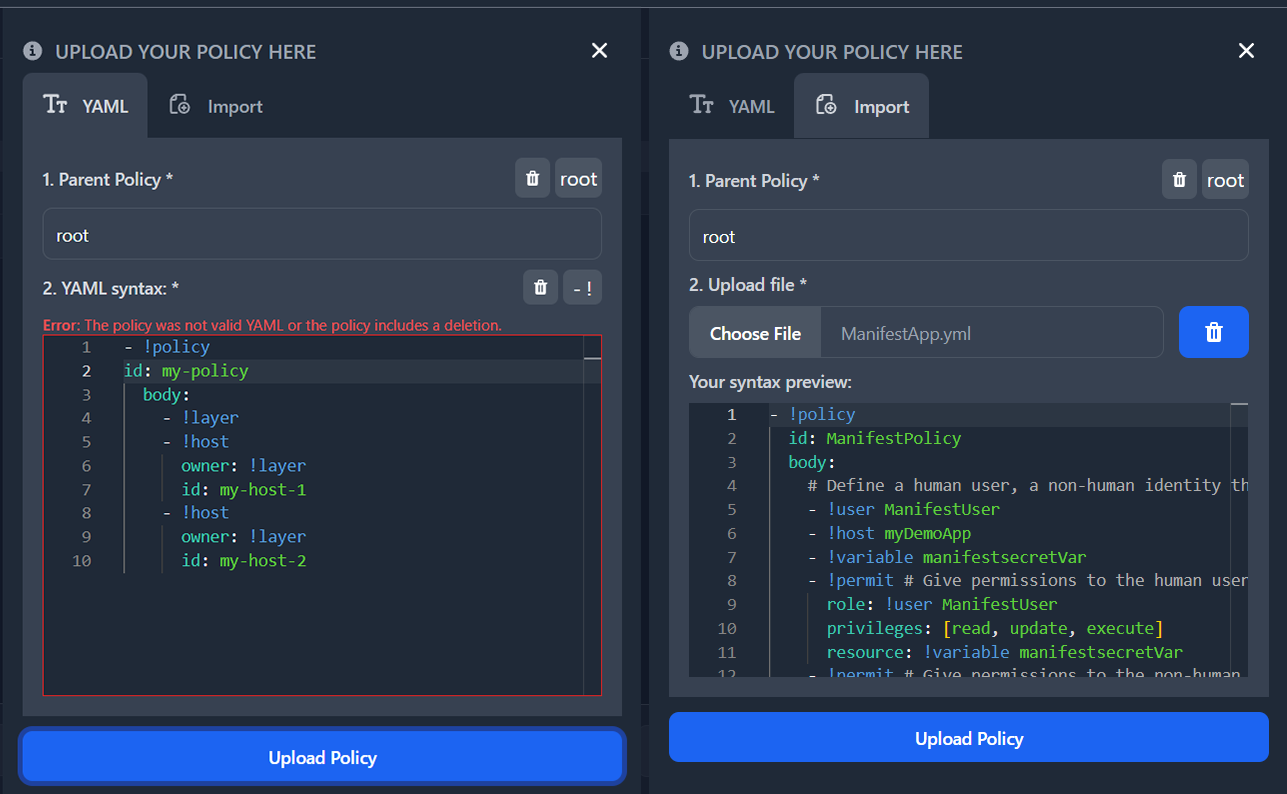Click line number 8 in syntax preview
The image size is (1287, 794).
(732, 580)
